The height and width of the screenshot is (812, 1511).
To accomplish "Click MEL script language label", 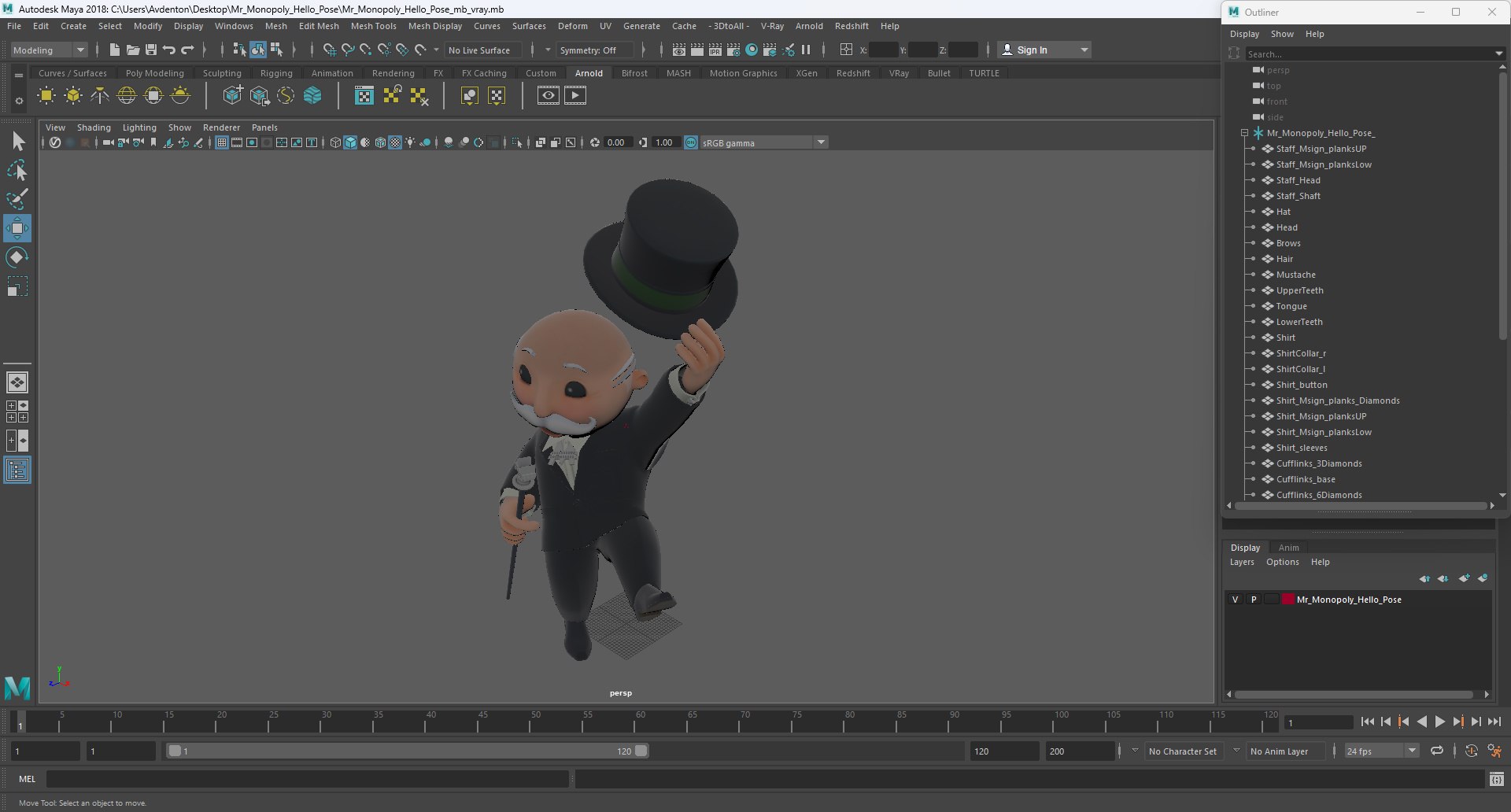I will tap(28, 779).
